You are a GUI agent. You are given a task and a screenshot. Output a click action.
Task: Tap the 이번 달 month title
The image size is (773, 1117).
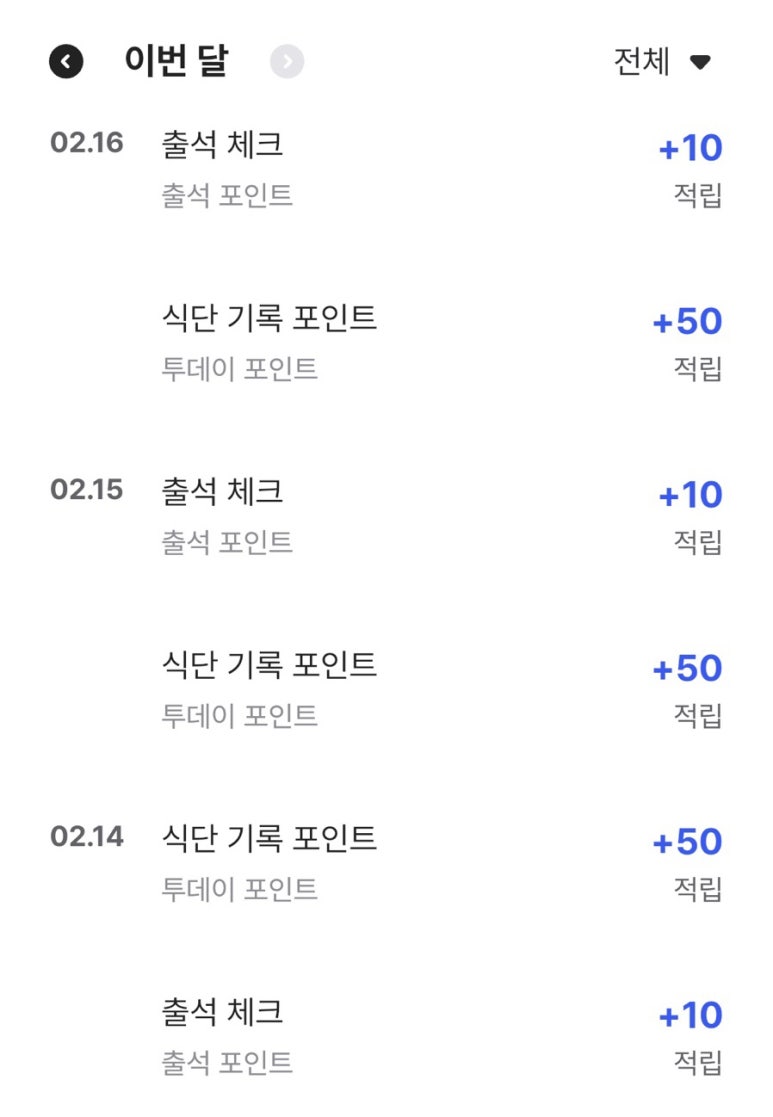[x=176, y=61]
